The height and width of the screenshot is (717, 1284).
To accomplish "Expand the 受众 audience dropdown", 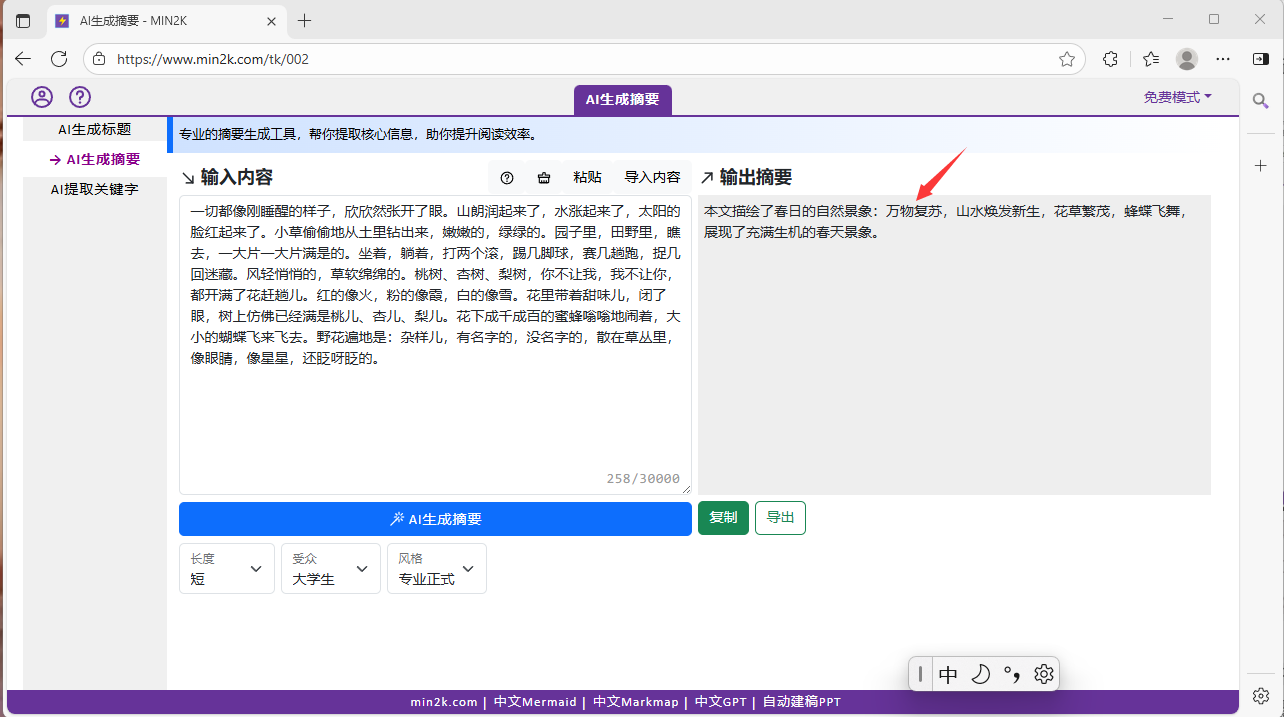I will 330,568.
